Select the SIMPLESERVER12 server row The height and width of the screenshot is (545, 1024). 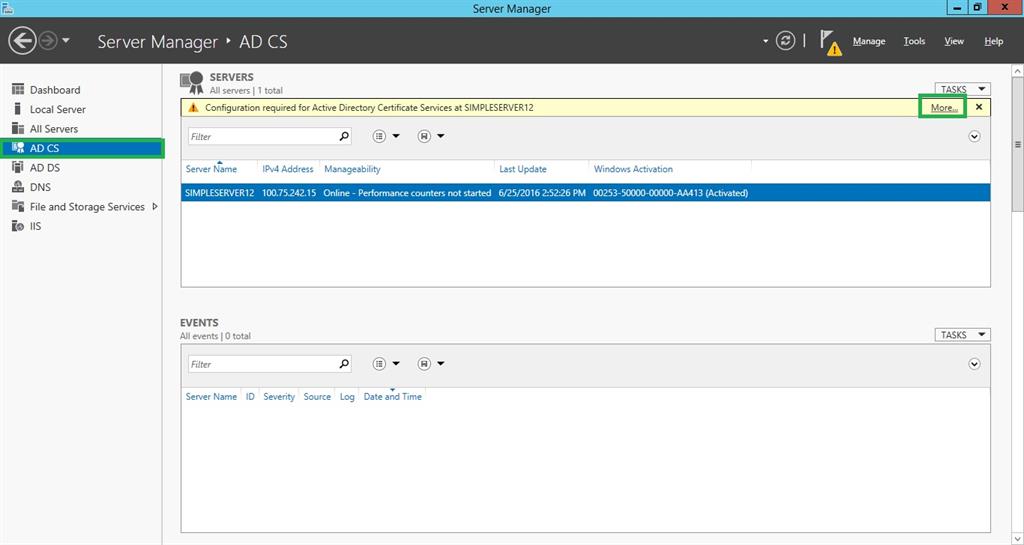coord(585,193)
